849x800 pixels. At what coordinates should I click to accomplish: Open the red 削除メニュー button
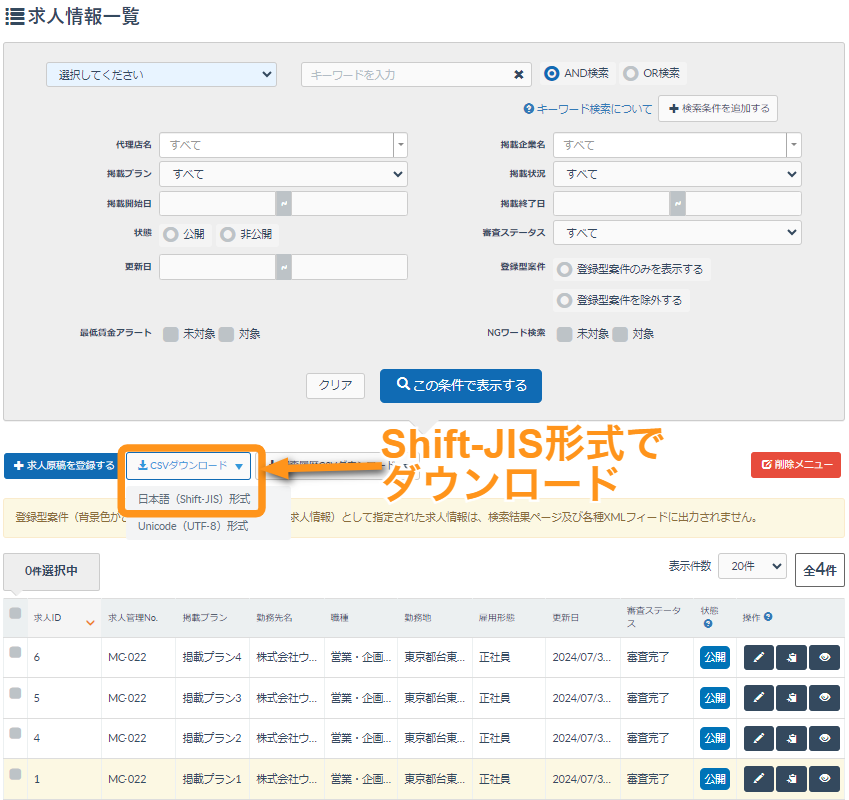pos(795,465)
